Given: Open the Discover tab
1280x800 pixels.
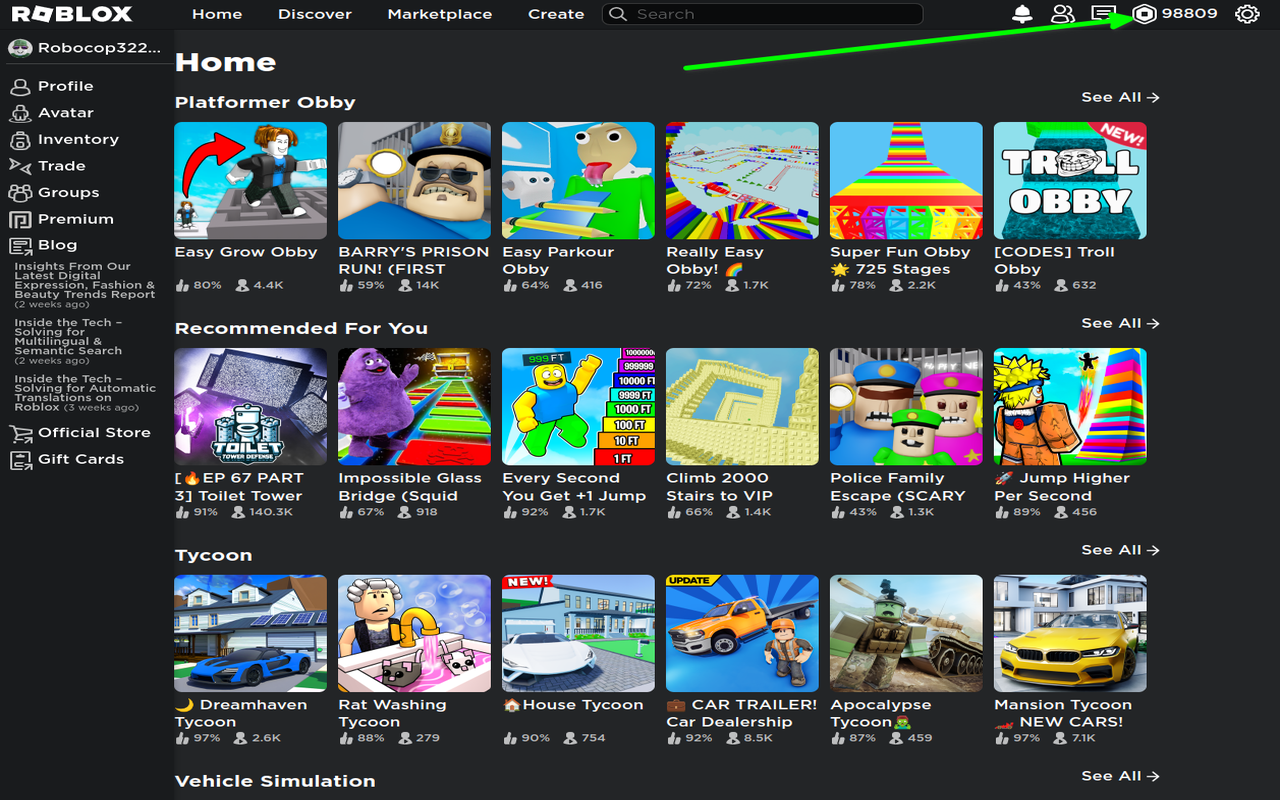Looking at the screenshot, I should click(315, 14).
